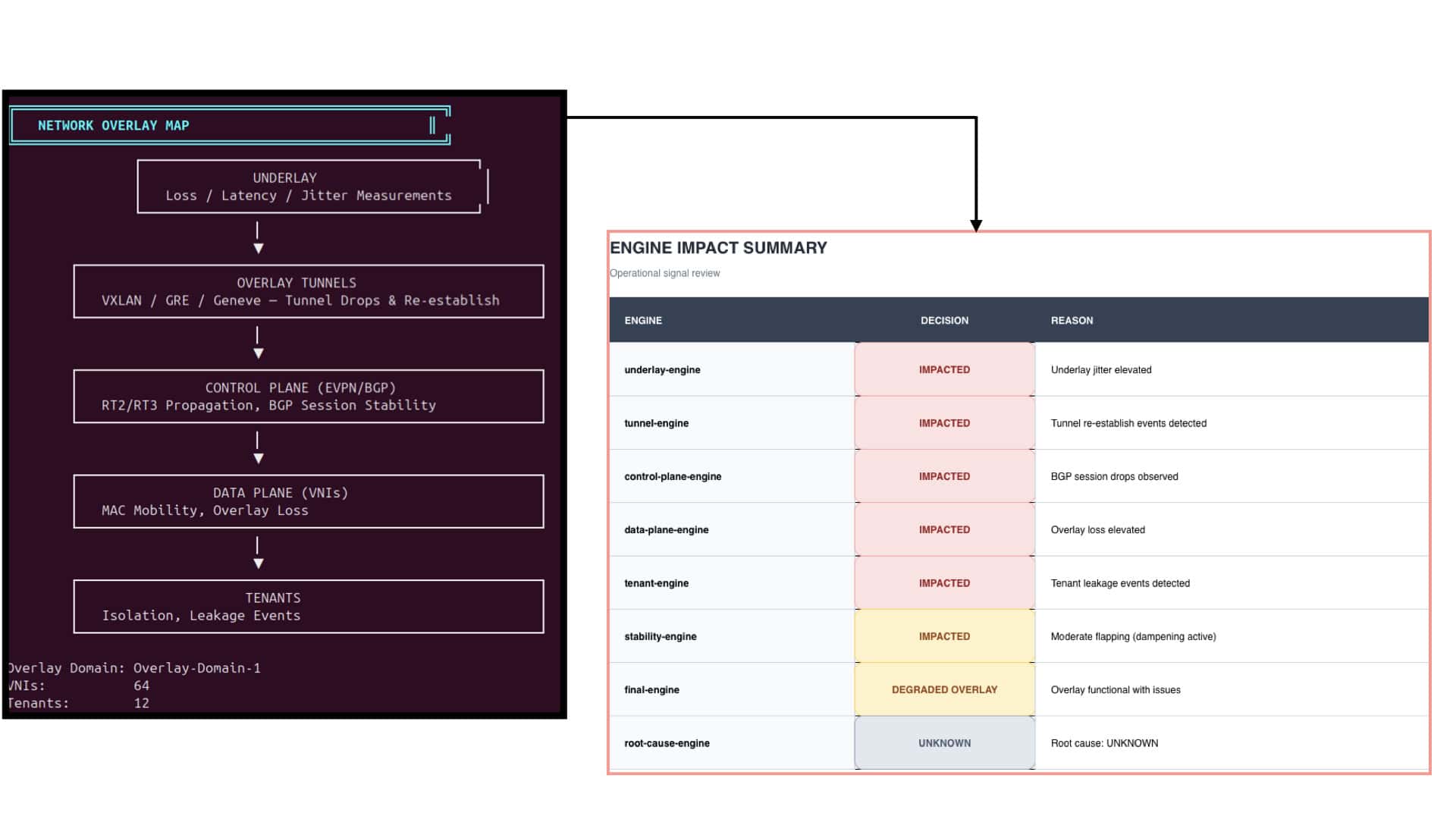Select the data-plane-engine row label
1456x819 pixels.
[666, 530]
